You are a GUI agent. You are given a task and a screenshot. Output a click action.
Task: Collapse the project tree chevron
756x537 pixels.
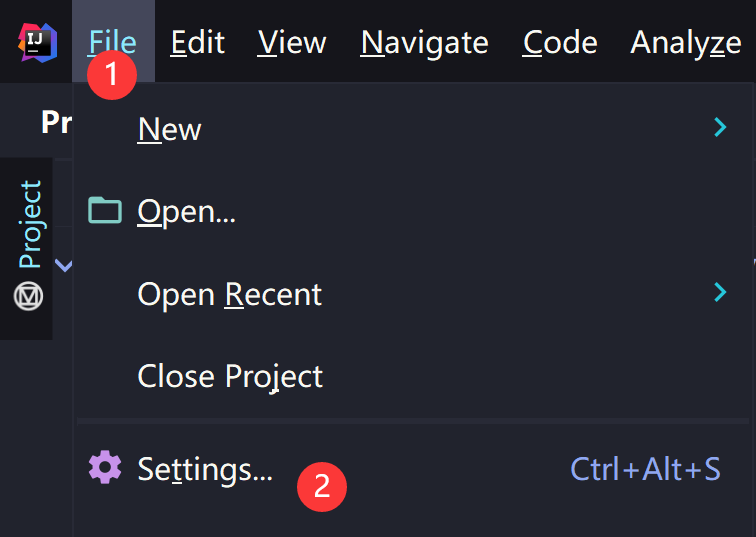(64, 265)
